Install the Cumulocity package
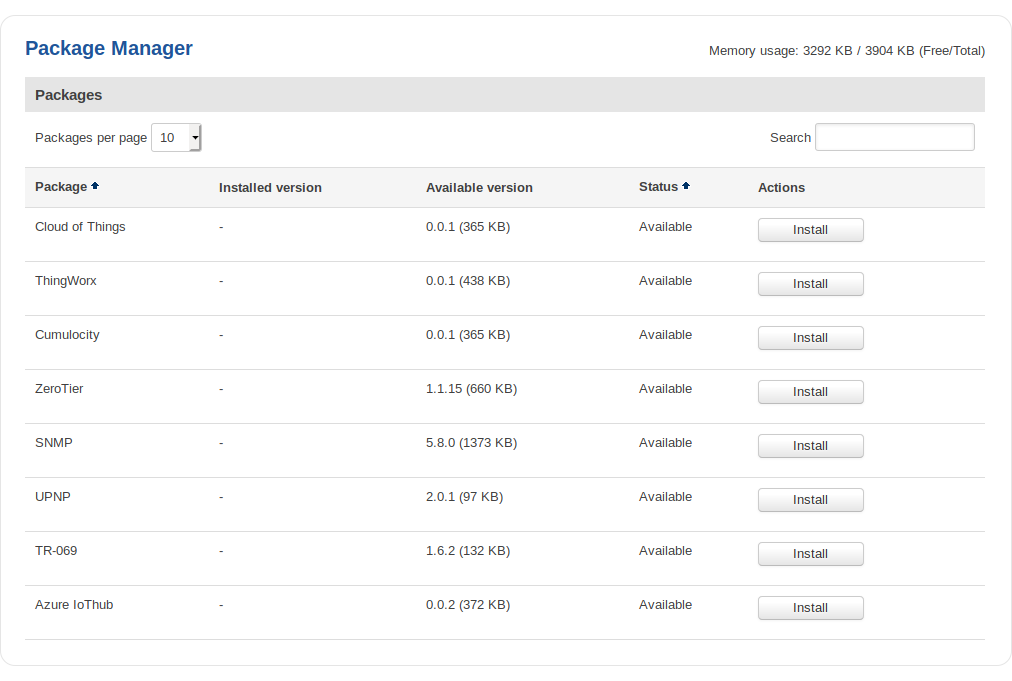The width and height of the screenshot is (1012, 681). [x=810, y=338]
